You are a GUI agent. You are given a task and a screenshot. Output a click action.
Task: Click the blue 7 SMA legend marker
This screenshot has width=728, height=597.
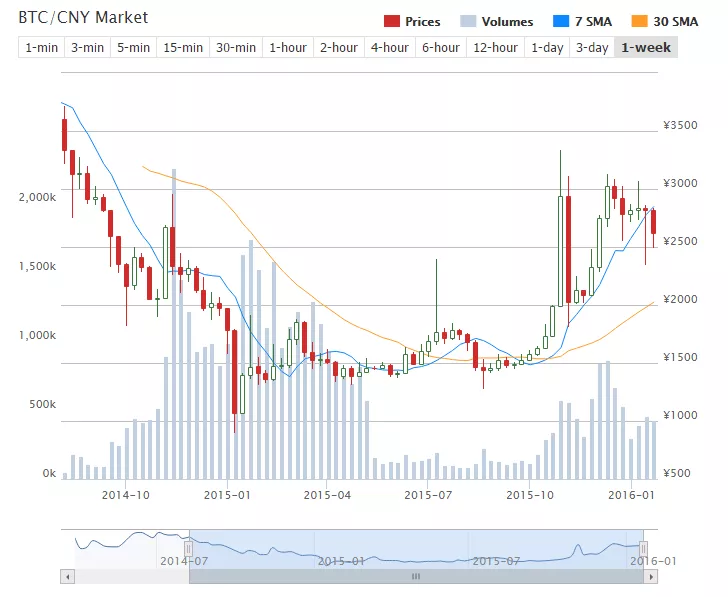click(x=559, y=21)
